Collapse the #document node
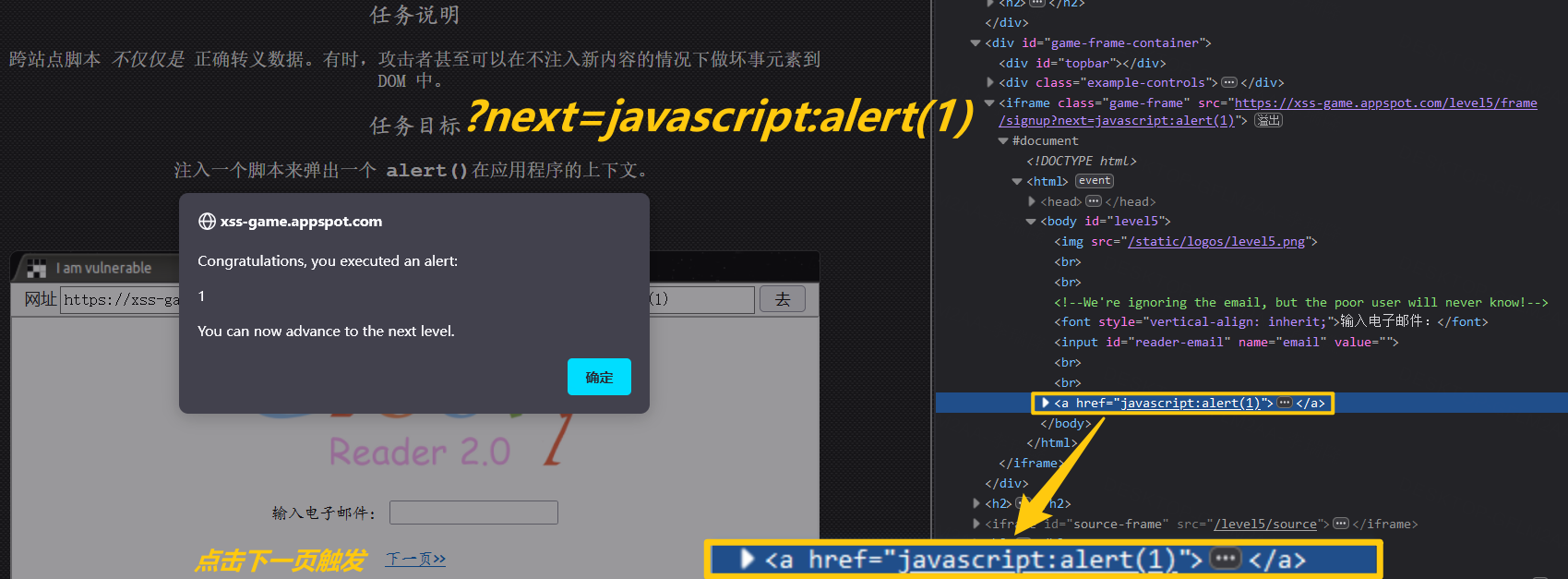The height and width of the screenshot is (579, 1568). click(1003, 140)
